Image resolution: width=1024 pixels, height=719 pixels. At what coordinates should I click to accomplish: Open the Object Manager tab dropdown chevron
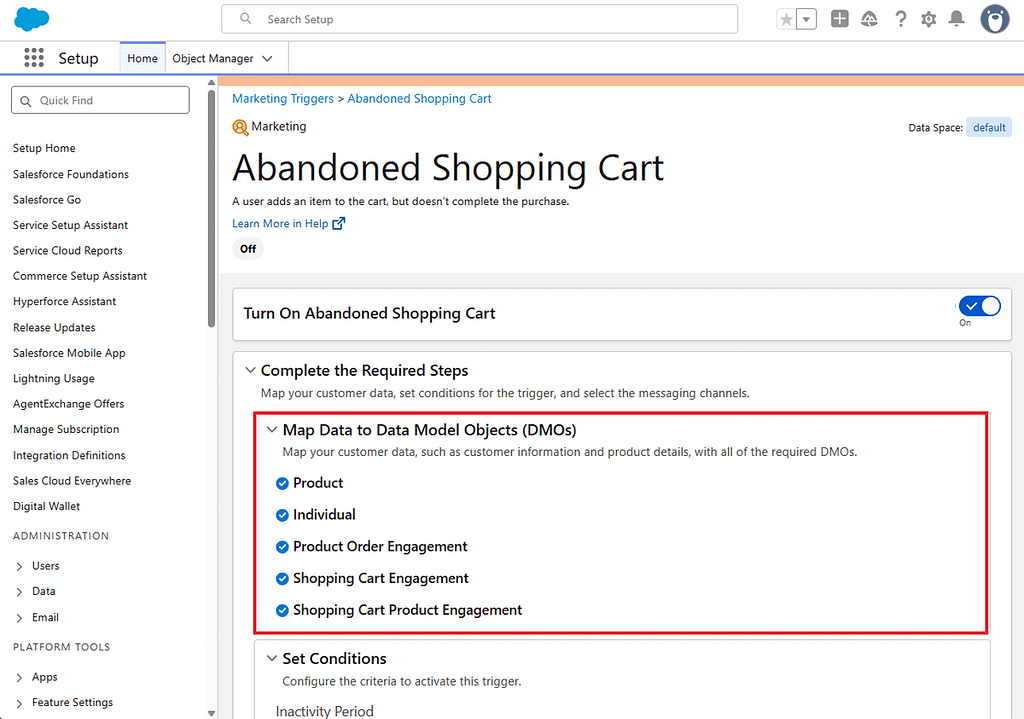click(x=267, y=58)
